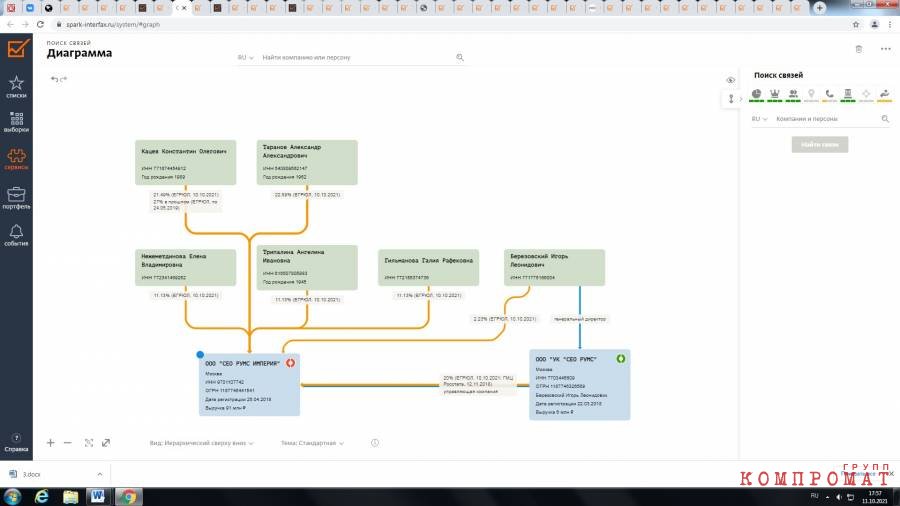Viewport: 900px width, 506px height.
Task: Toggle diamond shape link filter
Action: coord(866,95)
